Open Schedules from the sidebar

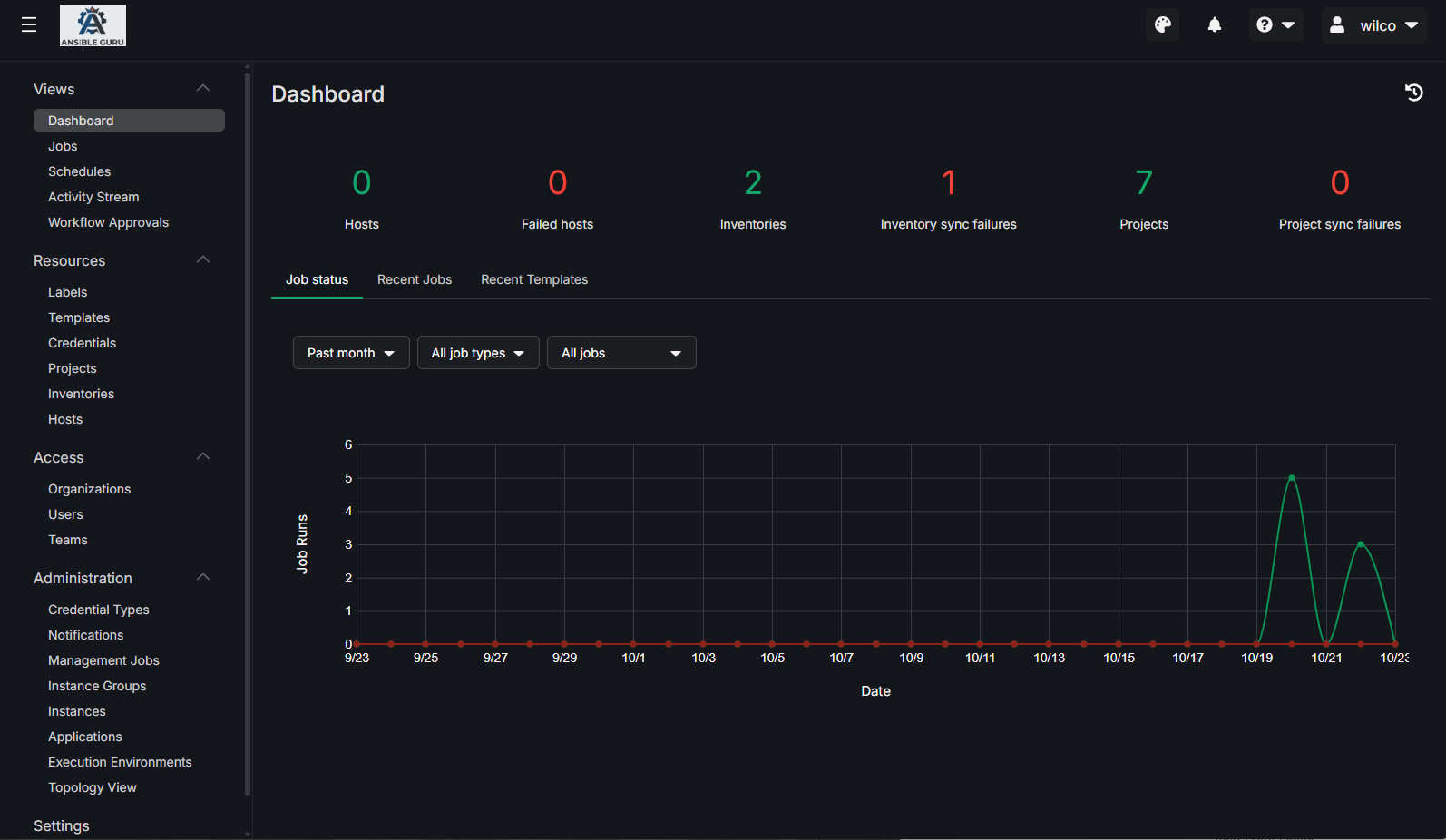79,171
